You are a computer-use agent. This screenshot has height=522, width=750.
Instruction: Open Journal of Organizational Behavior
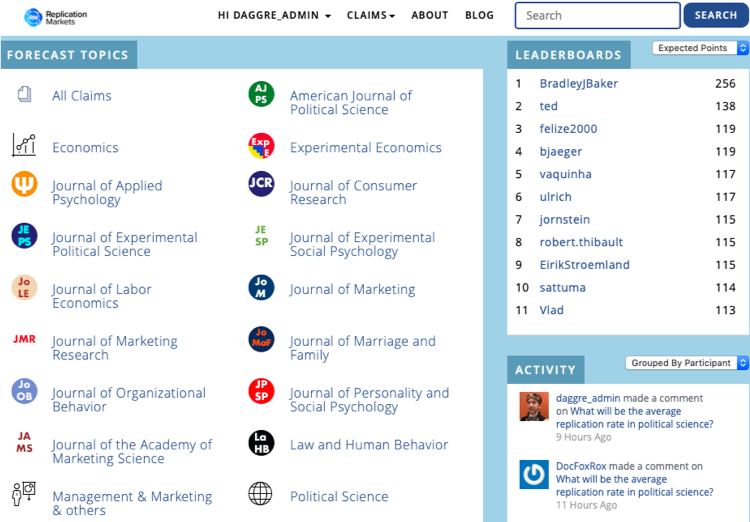(x=129, y=400)
